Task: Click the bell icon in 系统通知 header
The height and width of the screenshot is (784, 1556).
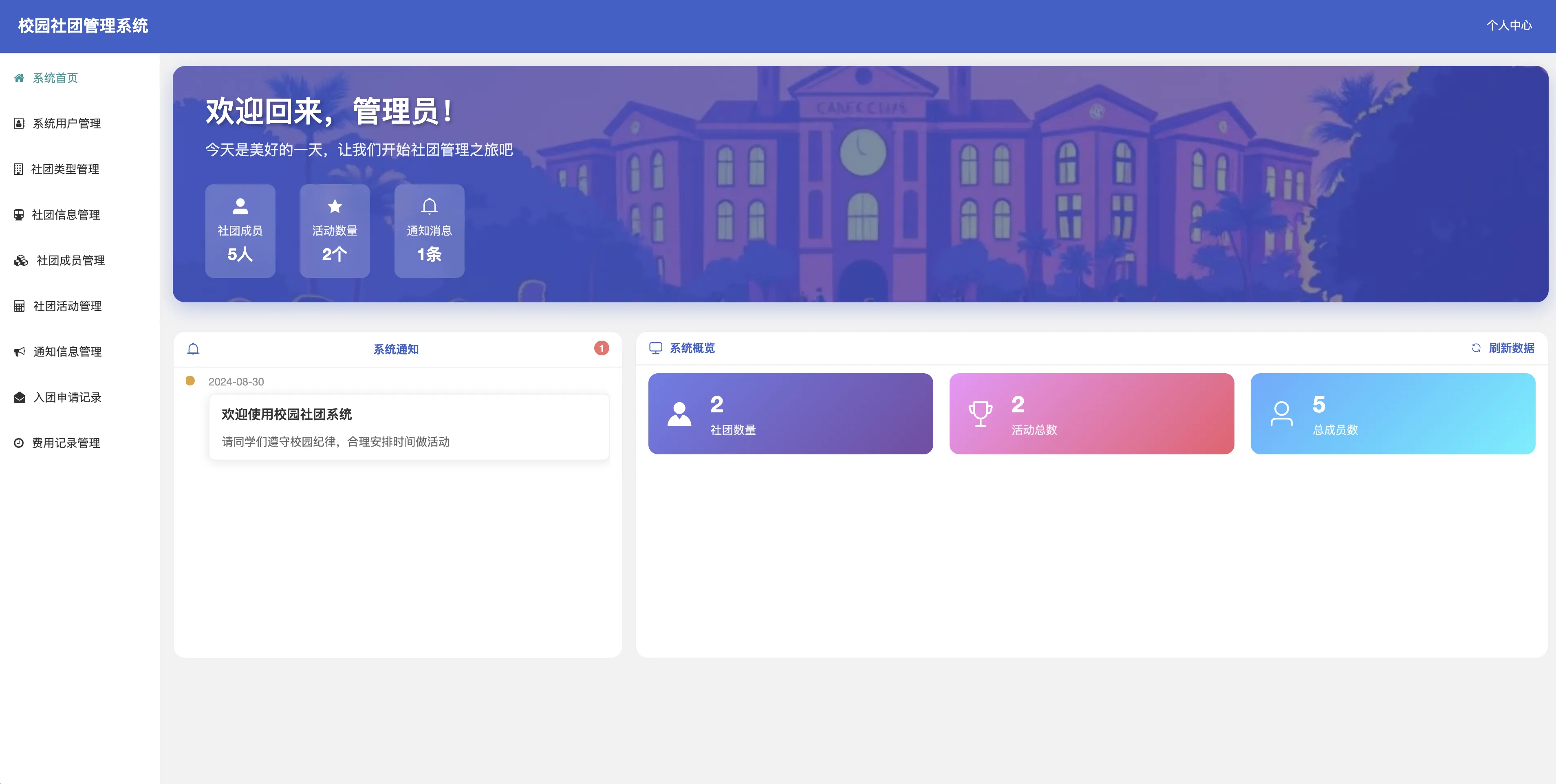Action: click(x=193, y=348)
